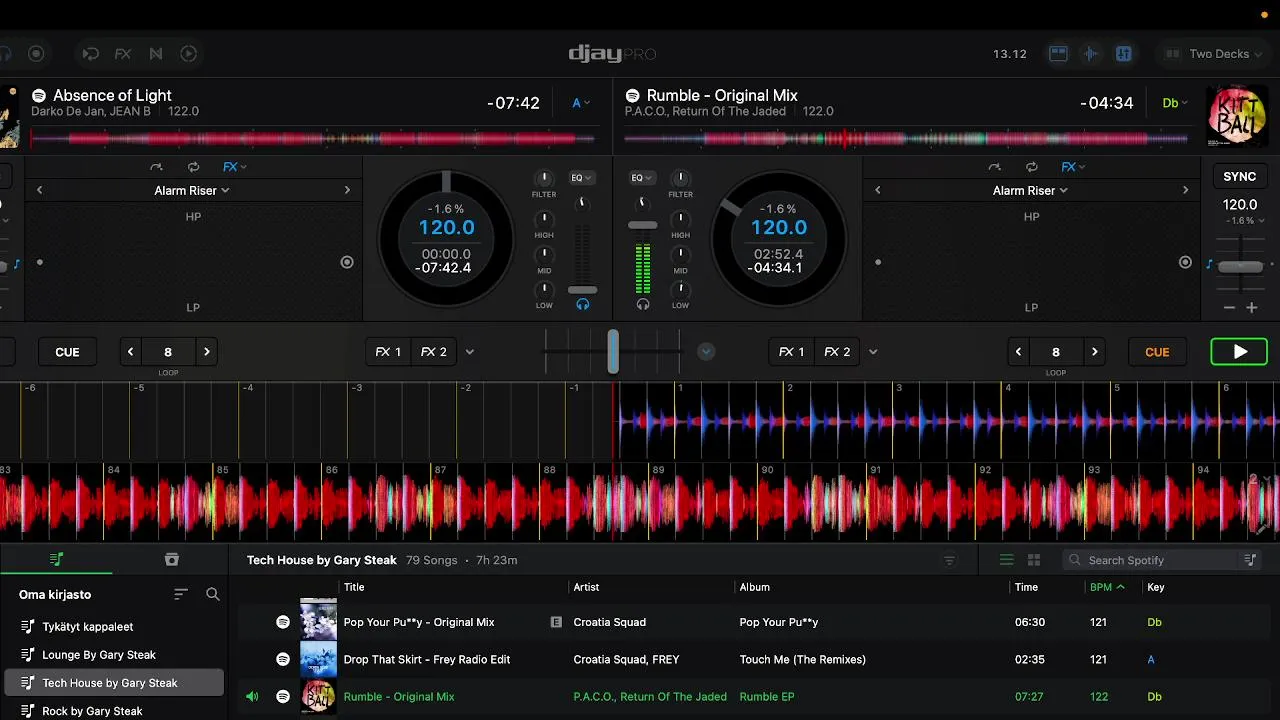This screenshot has height=720, width=1280.
Task: Click the sampler icon left of FX in the top toolbar
Action: 90,54
